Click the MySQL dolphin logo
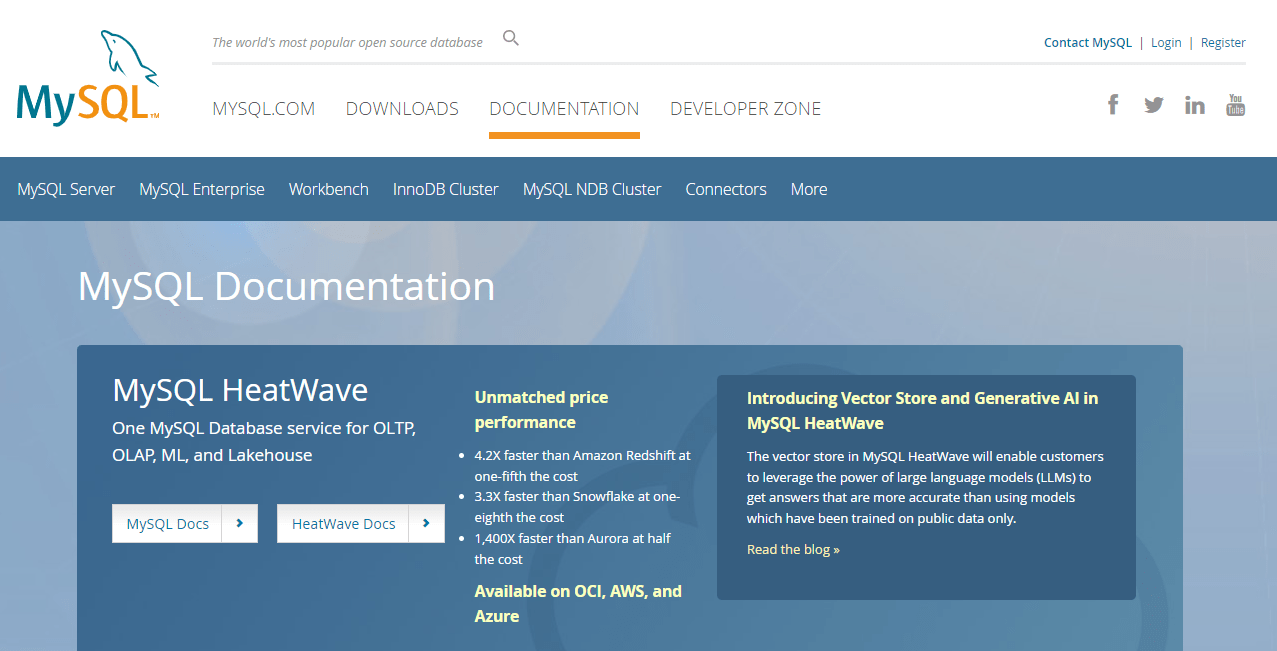The image size is (1277, 651). pos(88,78)
